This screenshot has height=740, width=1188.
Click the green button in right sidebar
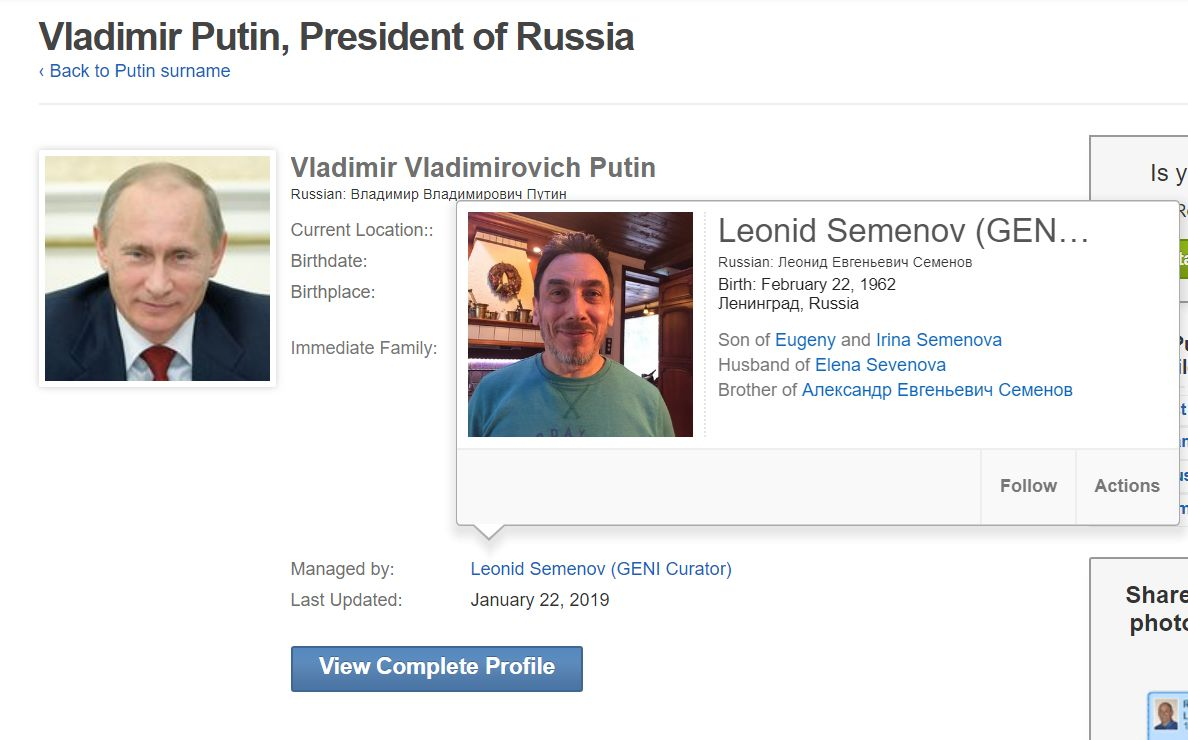click(1182, 259)
